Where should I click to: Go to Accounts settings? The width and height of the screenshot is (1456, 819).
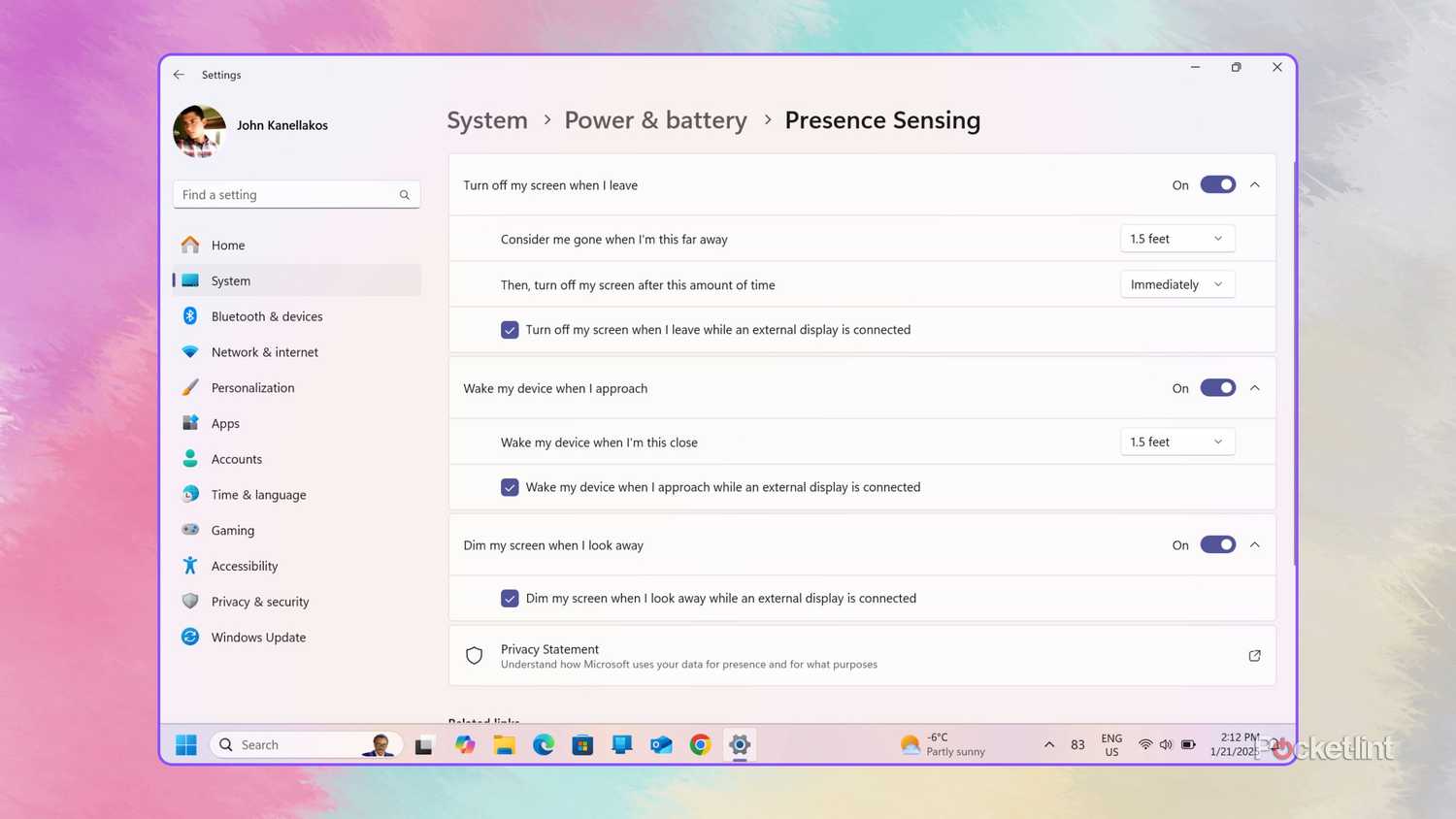coord(236,458)
